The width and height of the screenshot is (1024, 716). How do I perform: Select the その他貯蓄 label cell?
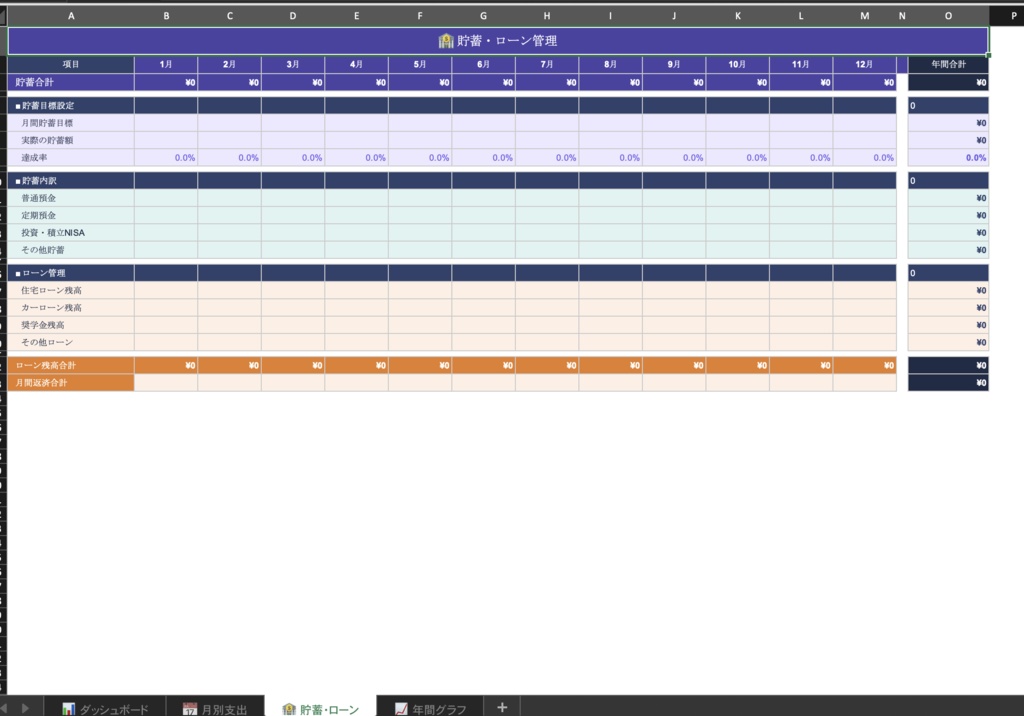click(x=71, y=250)
